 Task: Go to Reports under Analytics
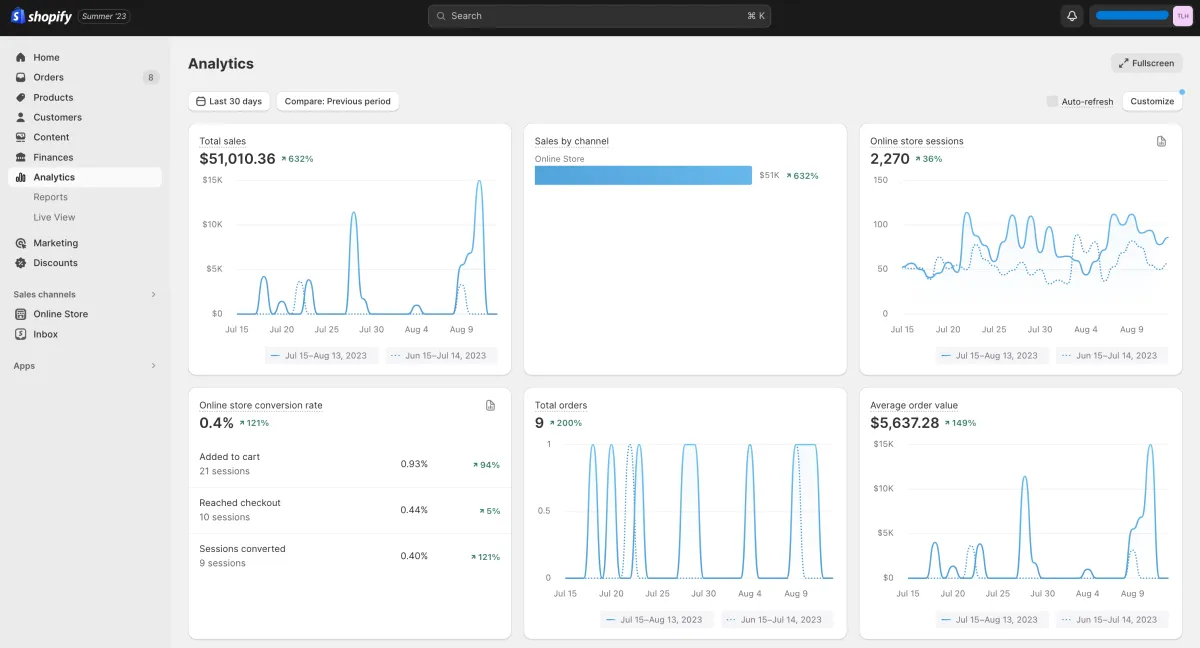pos(50,197)
